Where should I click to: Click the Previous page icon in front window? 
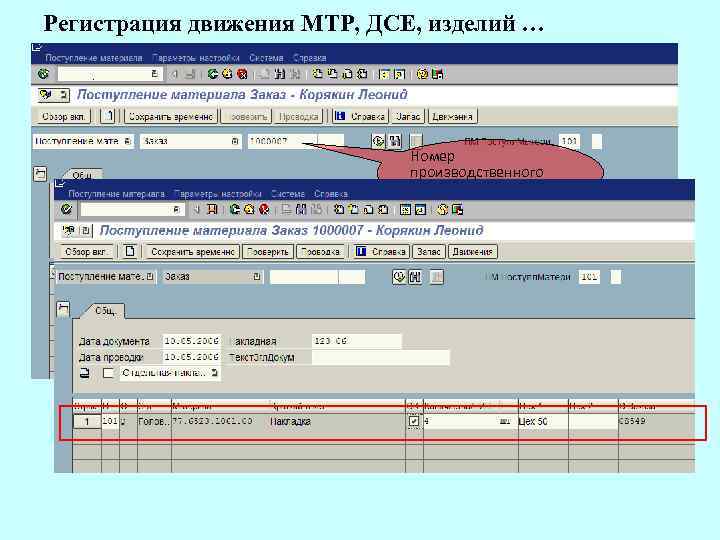[x=354, y=210]
